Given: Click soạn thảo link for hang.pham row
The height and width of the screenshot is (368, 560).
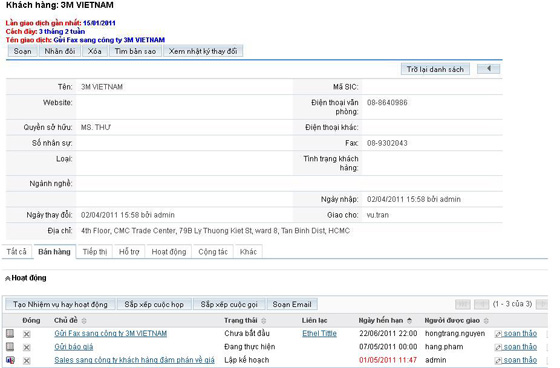Looking at the screenshot, I should [x=520, y=347].
